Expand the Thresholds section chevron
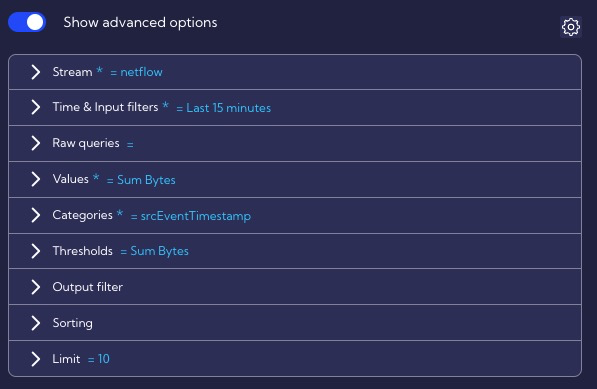The image size is (597, 389). point(35,251)
